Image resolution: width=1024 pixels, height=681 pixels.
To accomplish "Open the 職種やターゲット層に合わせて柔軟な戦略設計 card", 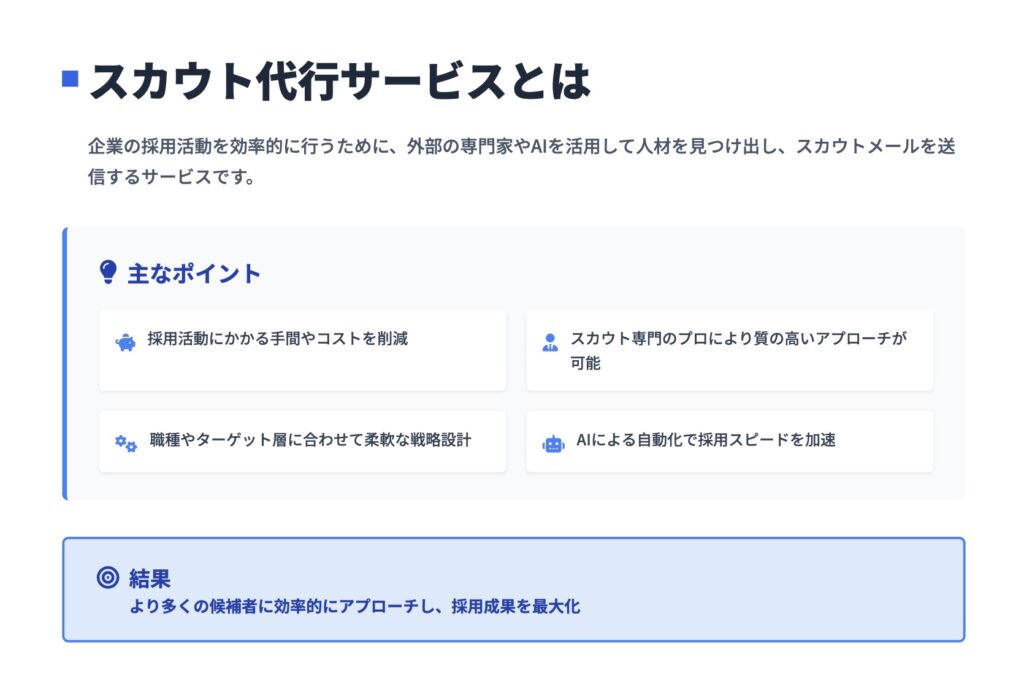I will (x=310, y=440).
